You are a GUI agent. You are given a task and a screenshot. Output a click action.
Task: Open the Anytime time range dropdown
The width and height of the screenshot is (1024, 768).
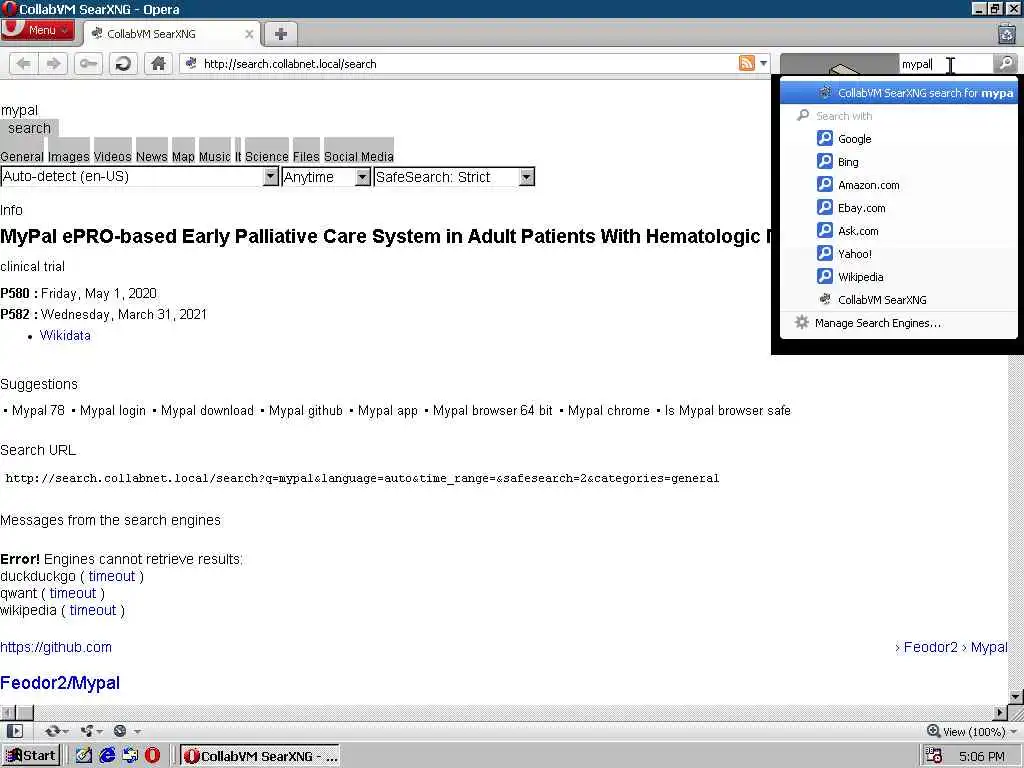pyautogui.click(x=327, y=176)
